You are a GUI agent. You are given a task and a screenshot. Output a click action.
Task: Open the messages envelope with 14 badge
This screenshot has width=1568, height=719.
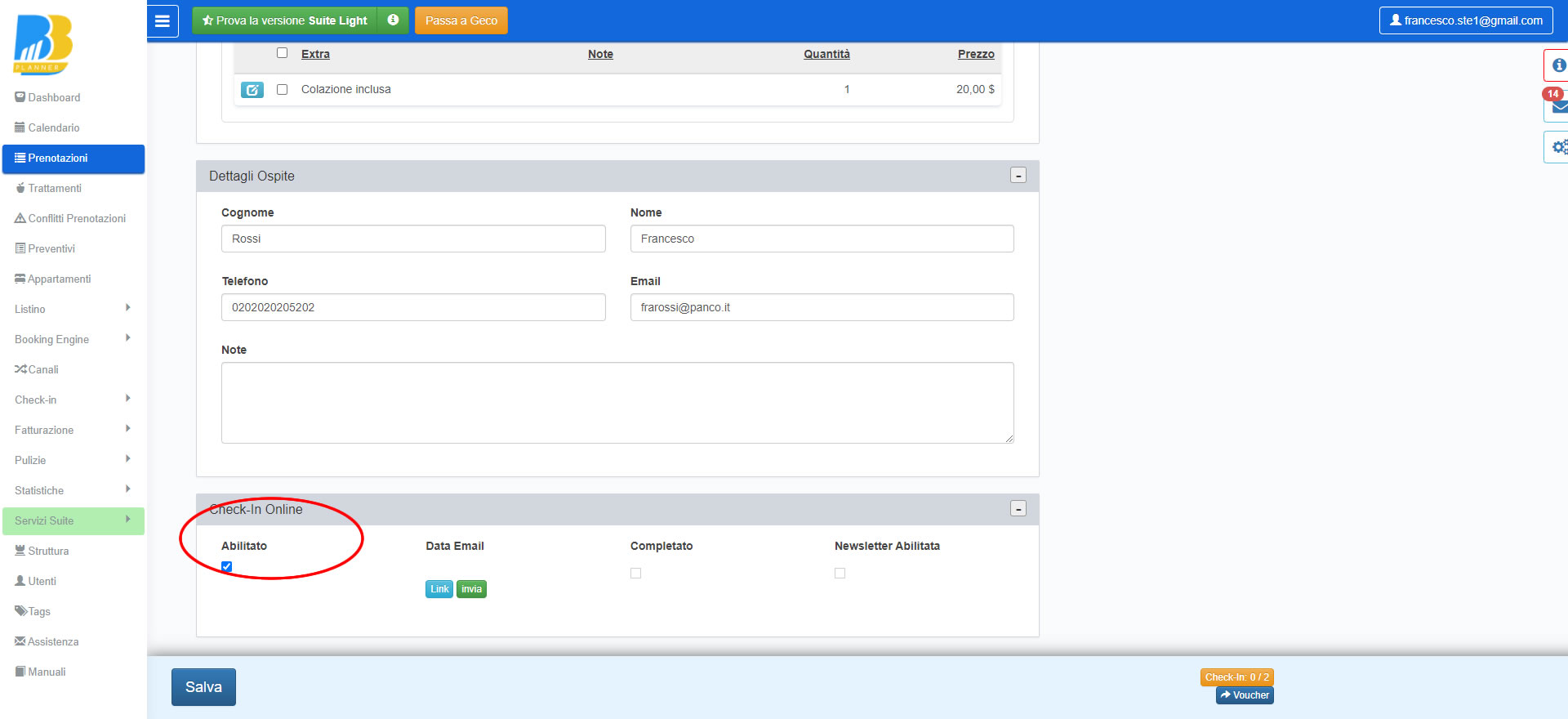coord(1558,106)
